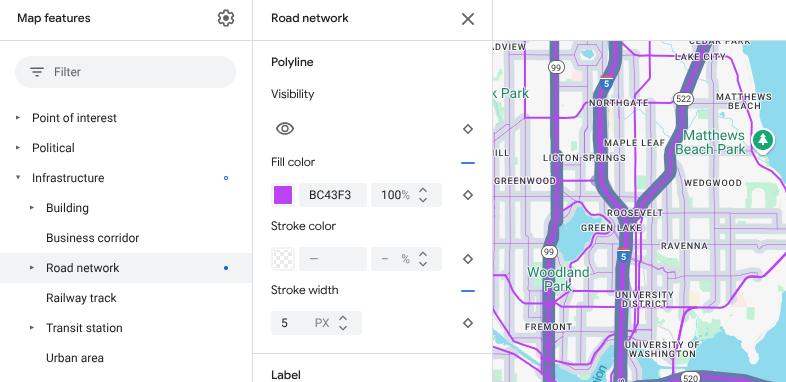Screen dimensions: 786x382
Task: Select Political feature label
Action: (53, 148)
